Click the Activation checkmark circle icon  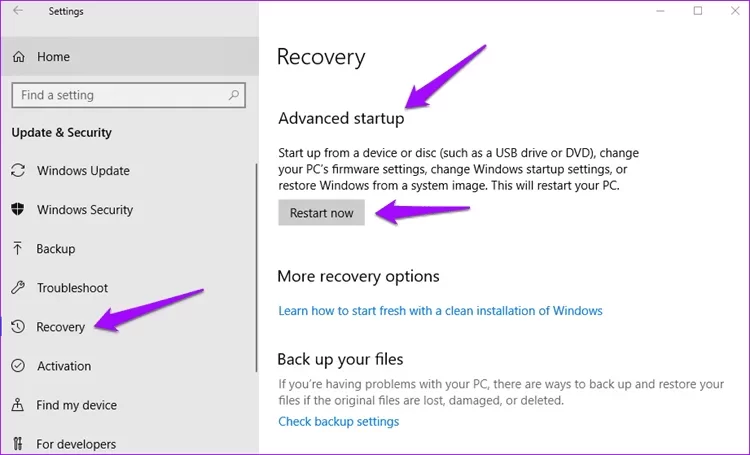[x=18, y=366]
